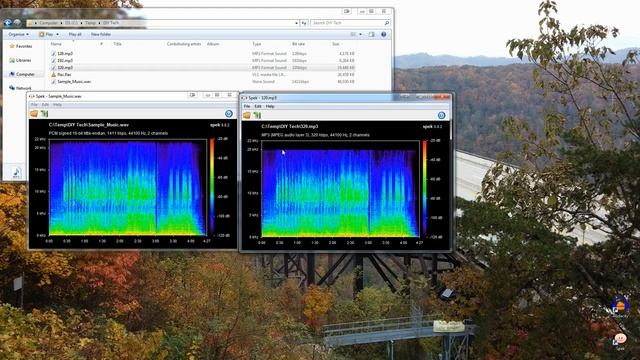640x360 pixels.
Task: Select Sample_Music.wav in file list
Action: [x=74, y=82]
